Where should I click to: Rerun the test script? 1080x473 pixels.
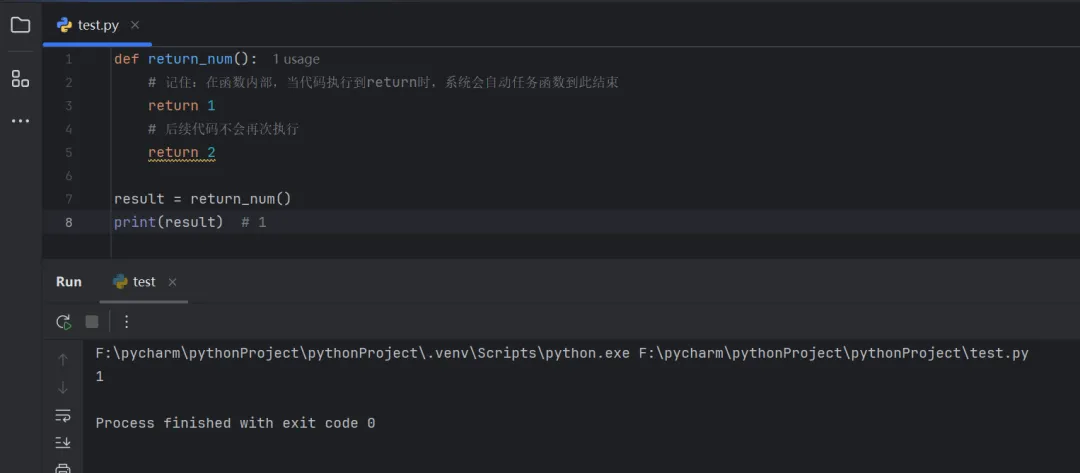coord(63,322)
